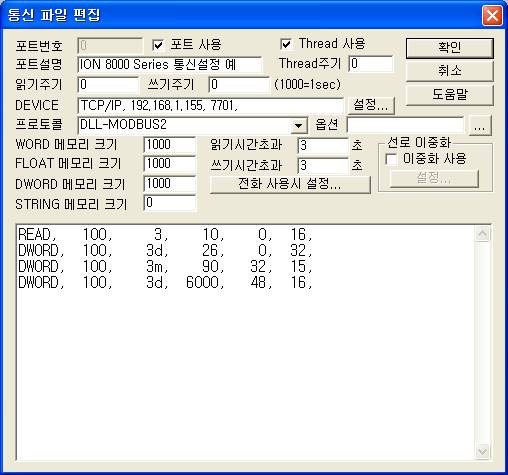Toggle the Thread 사용 checkbox
508x475 pixels.
click(286, 44)
